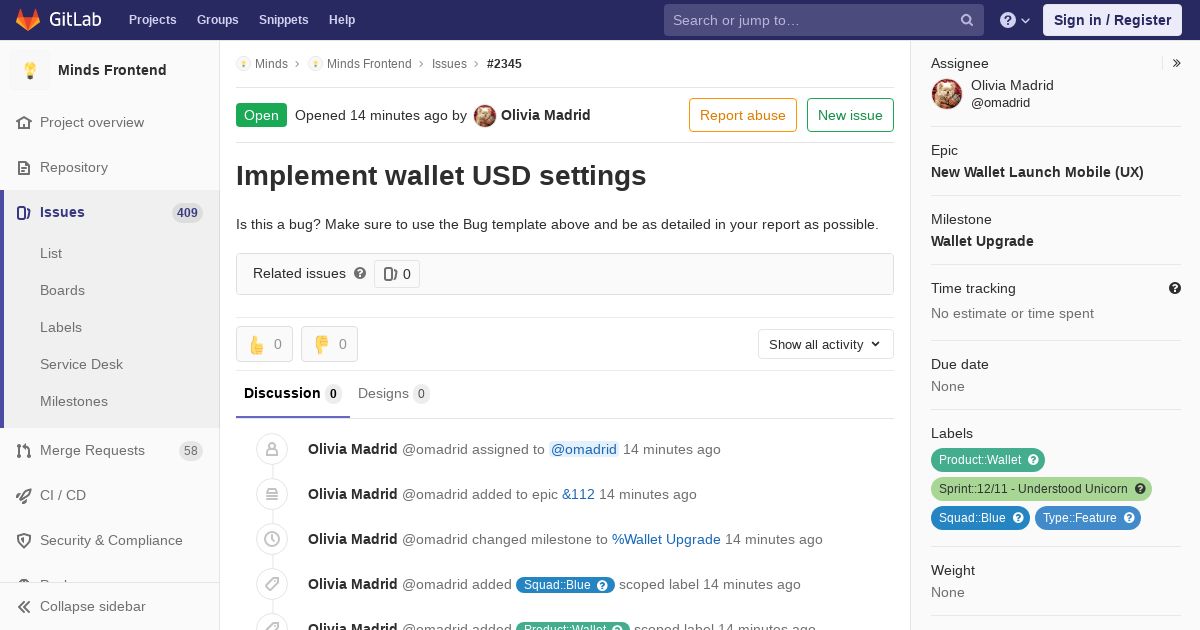Click the Merge Requests icon
This screenshot has width=1200, height=630.
tap(24, 450)
